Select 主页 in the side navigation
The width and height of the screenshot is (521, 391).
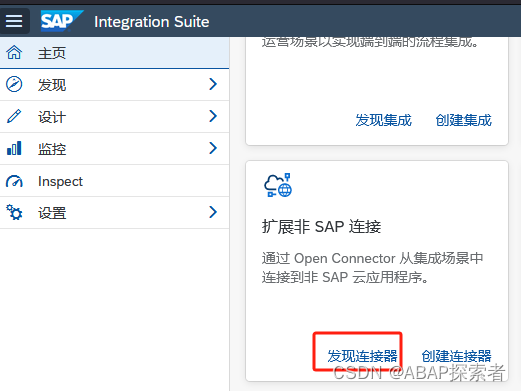(114, 53)
